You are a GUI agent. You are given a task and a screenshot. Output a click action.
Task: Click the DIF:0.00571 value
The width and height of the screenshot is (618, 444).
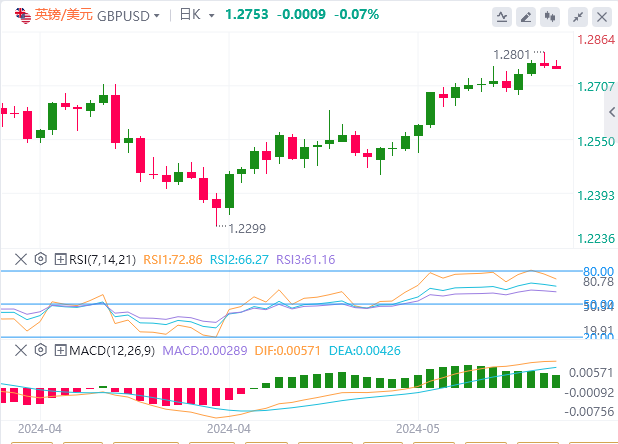tap(288, 351)
